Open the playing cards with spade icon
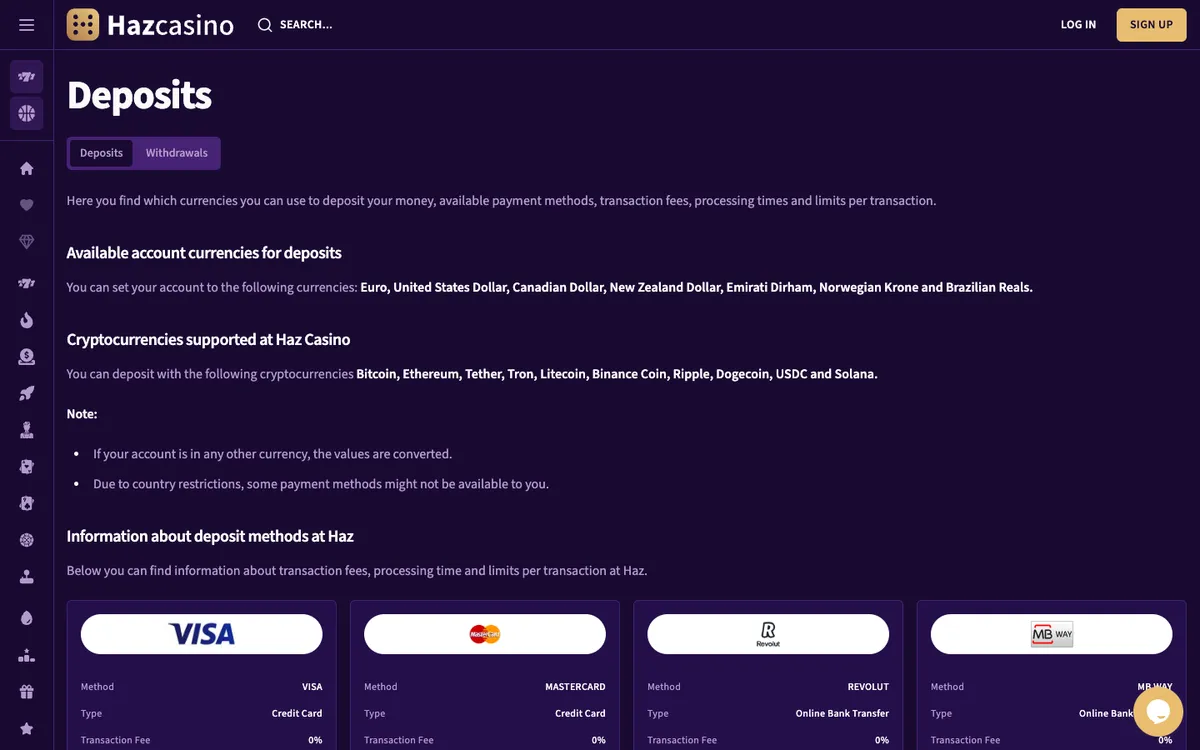The height and width of the screenshot is (750, 1200). pos(27,503)
